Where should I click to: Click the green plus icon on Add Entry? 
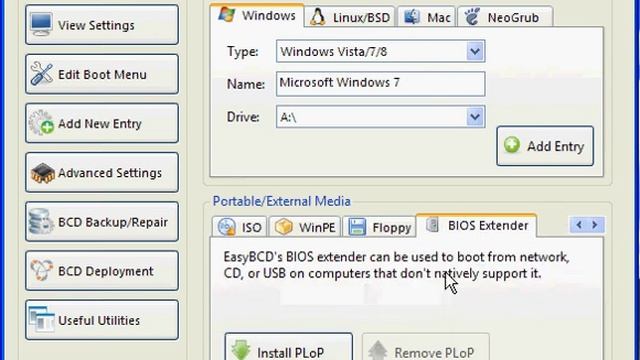[x=512, y=144]
